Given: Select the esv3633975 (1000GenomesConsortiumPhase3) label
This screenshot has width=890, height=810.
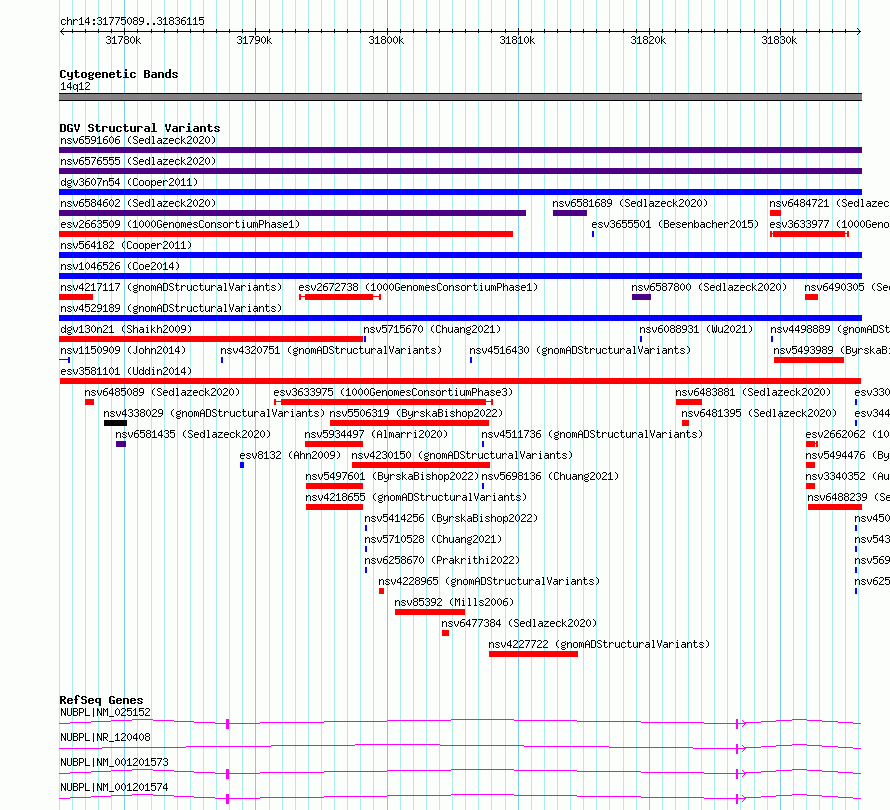Looking at the screenshot, I should coord(393,392).
